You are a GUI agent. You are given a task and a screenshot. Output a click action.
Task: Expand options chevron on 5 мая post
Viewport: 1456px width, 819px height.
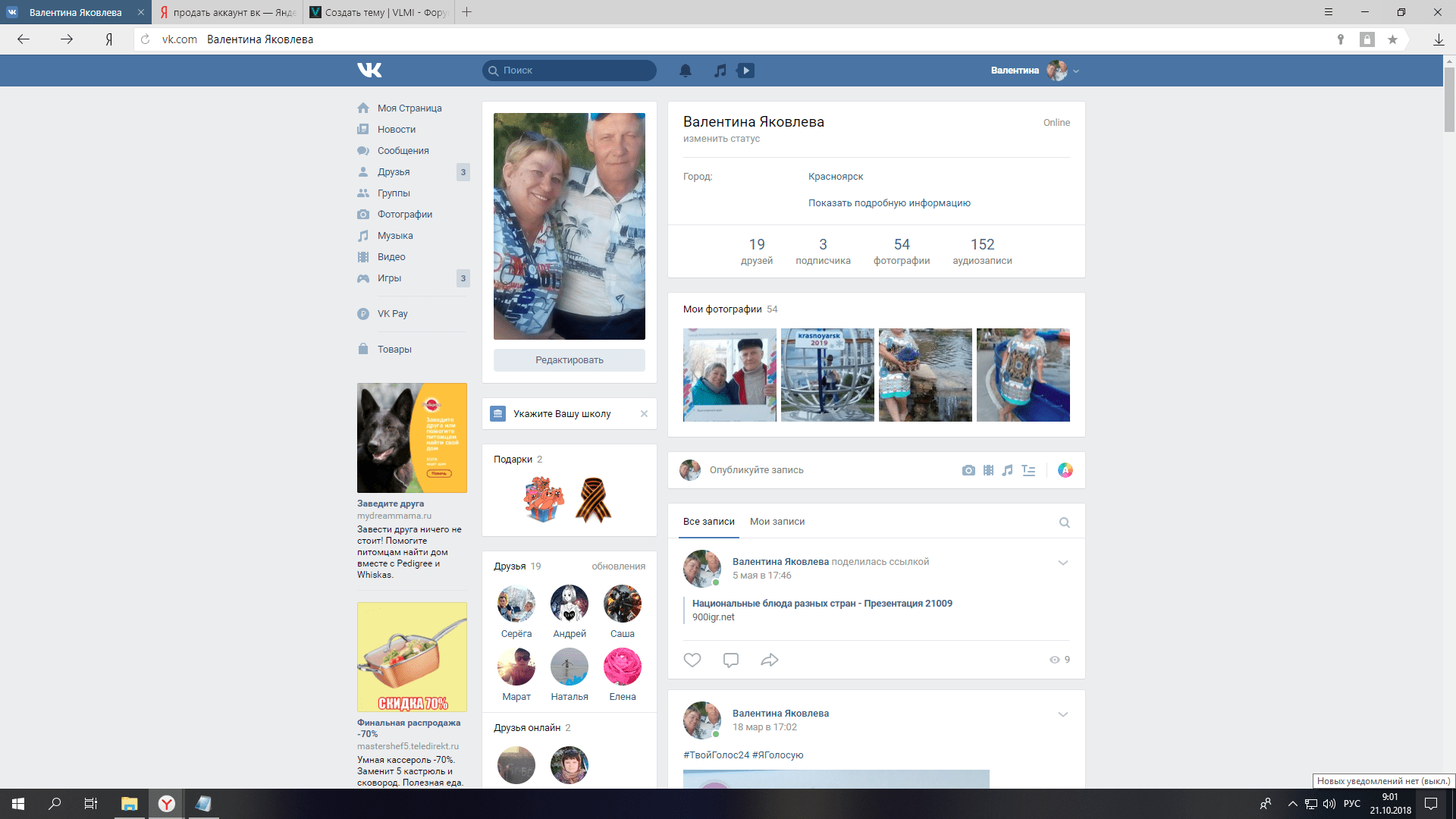point(1062,563)
